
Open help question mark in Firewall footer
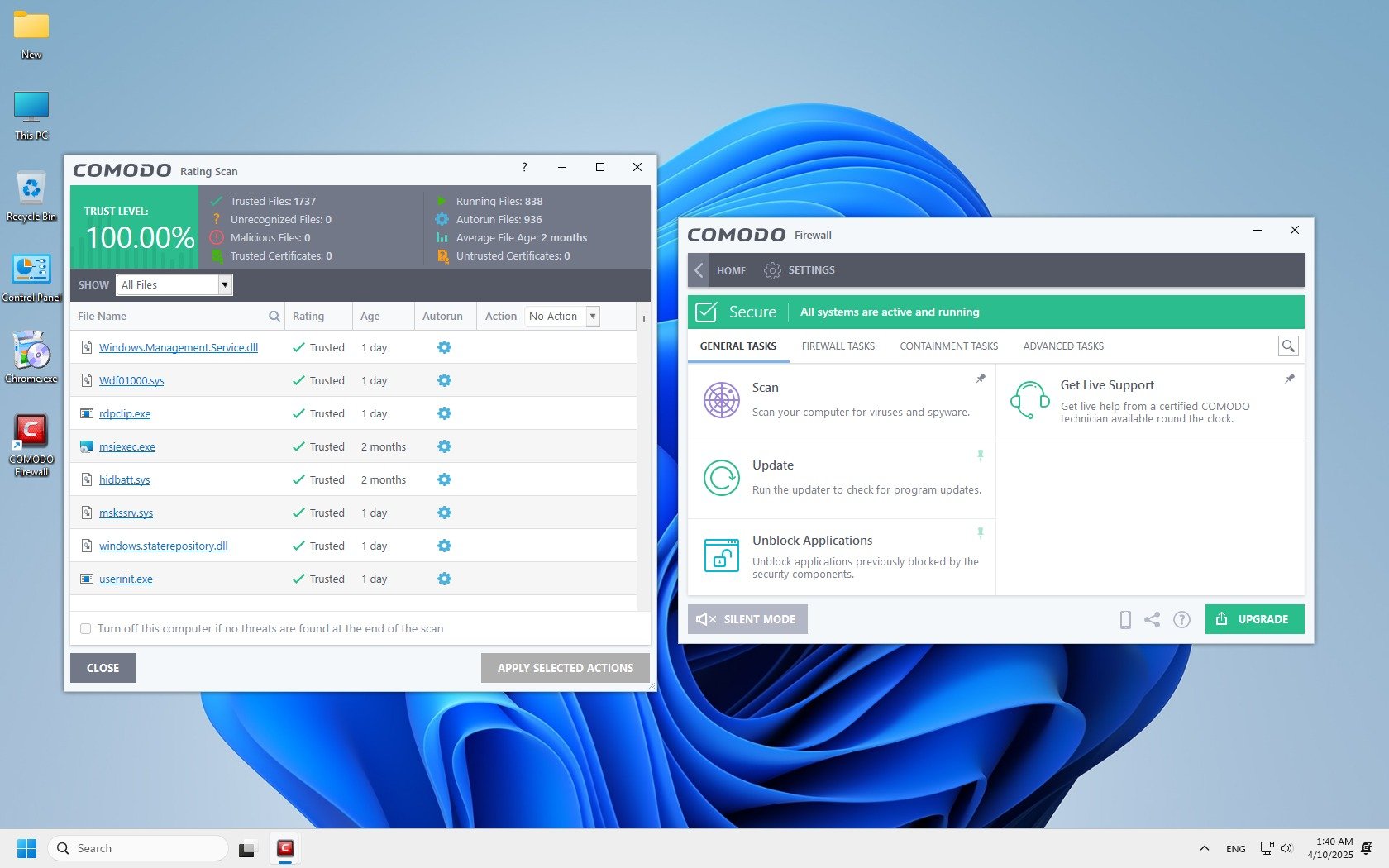coord(1181,619)
